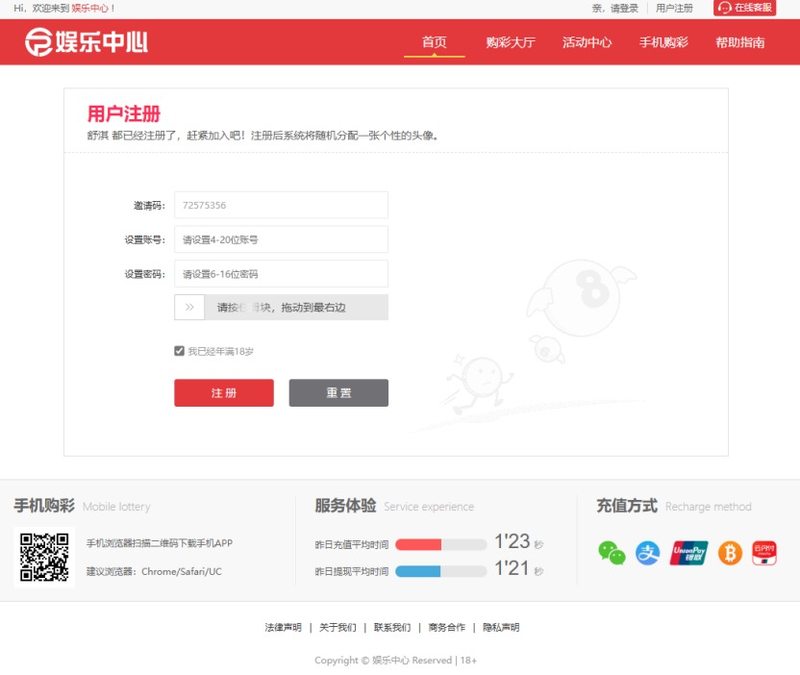
Task: Focus the 邀请码 invitation code field
Action: (x=281, y=205)
